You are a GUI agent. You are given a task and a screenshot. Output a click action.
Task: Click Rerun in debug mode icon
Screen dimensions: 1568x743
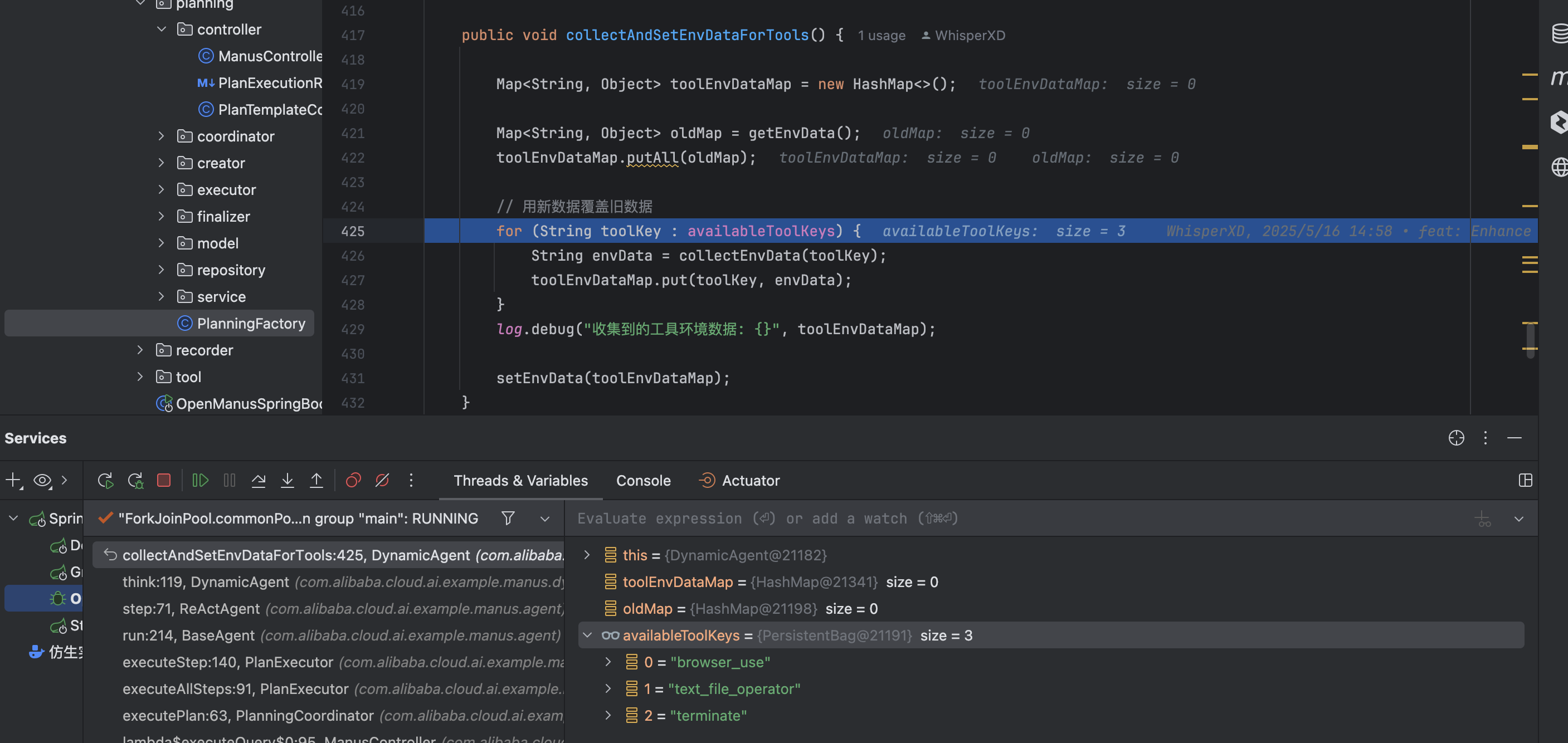(x=136, y=480)
